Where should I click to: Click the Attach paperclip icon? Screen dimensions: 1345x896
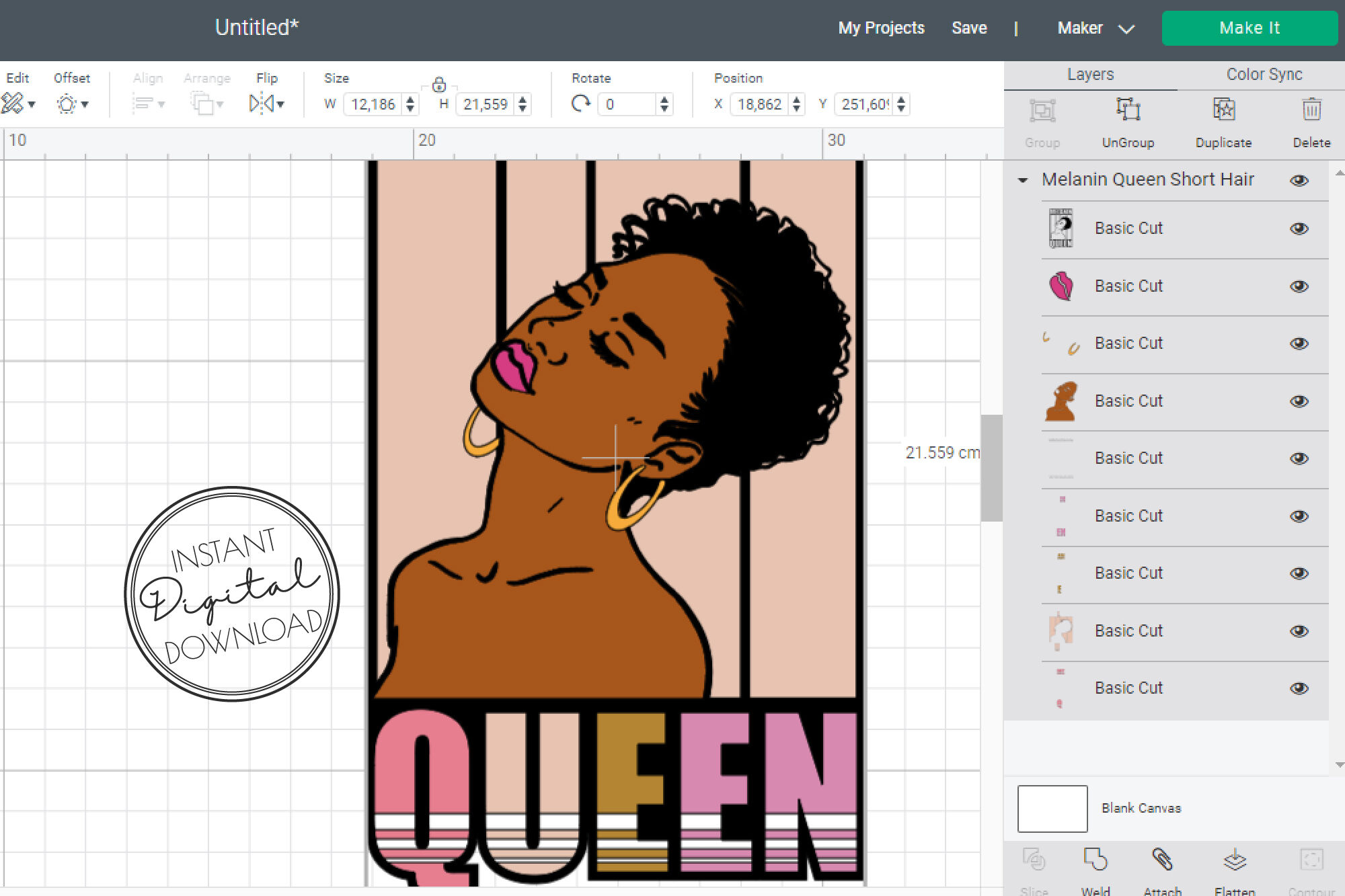(1162, 860)
